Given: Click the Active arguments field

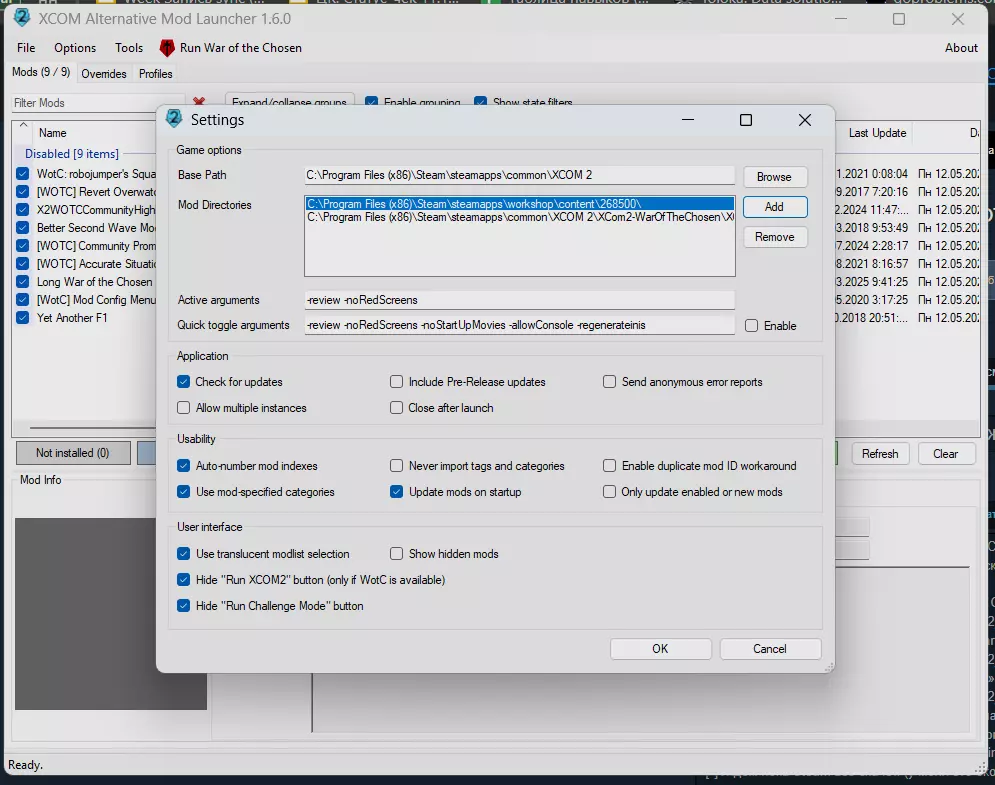Looking at the screenshot, I should point(519,300).
